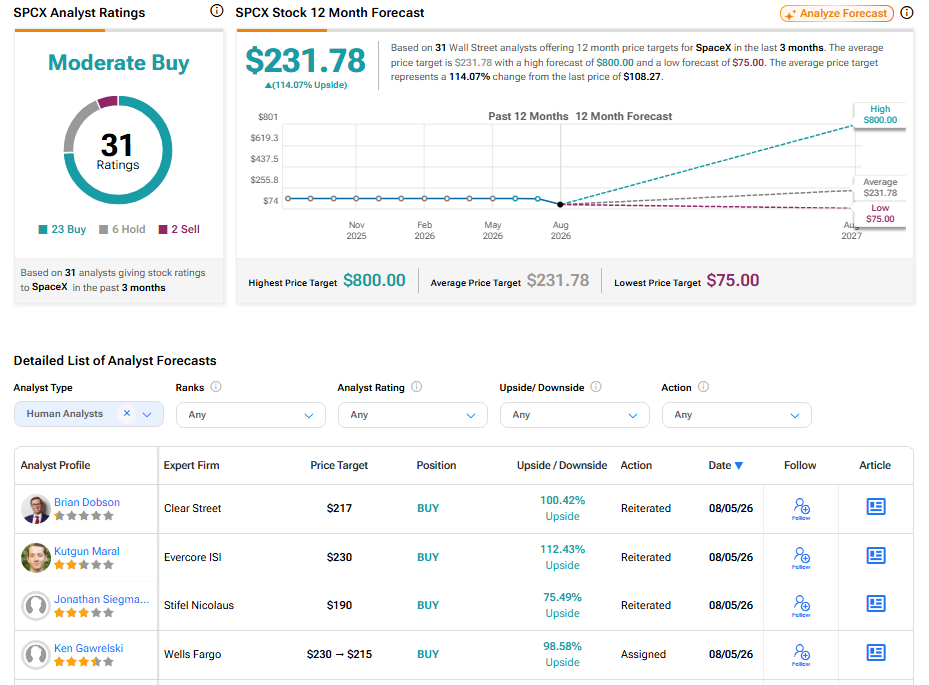929x685 pixels.
Task: Open article for Kutgun Maral's rating
Action: pyautogui.click(x=876, y=556)
